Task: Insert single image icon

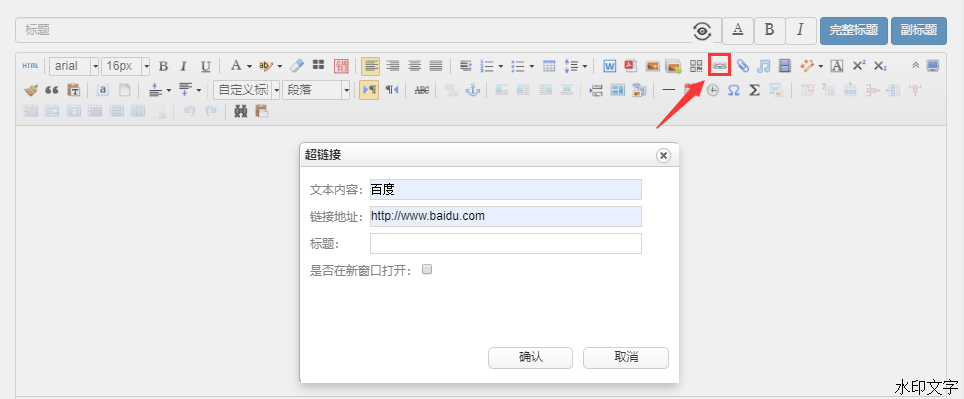Action: pos(652,66)
